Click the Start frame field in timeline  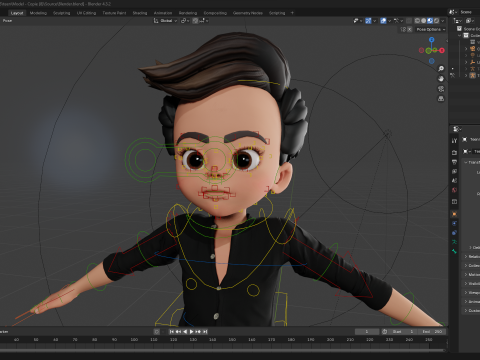tap(403, 332)
